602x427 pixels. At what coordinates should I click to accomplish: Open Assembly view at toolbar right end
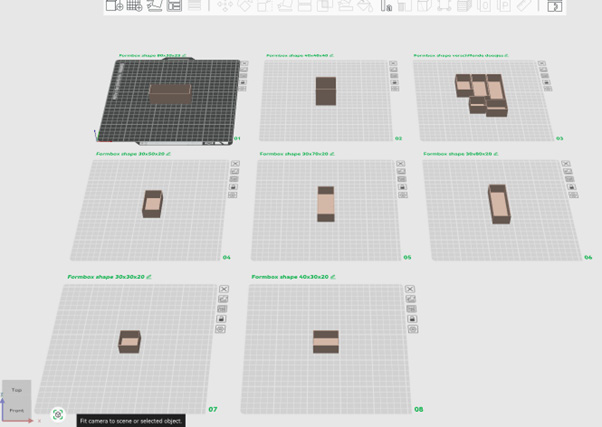pyautogui.click(x=555, y=5)
